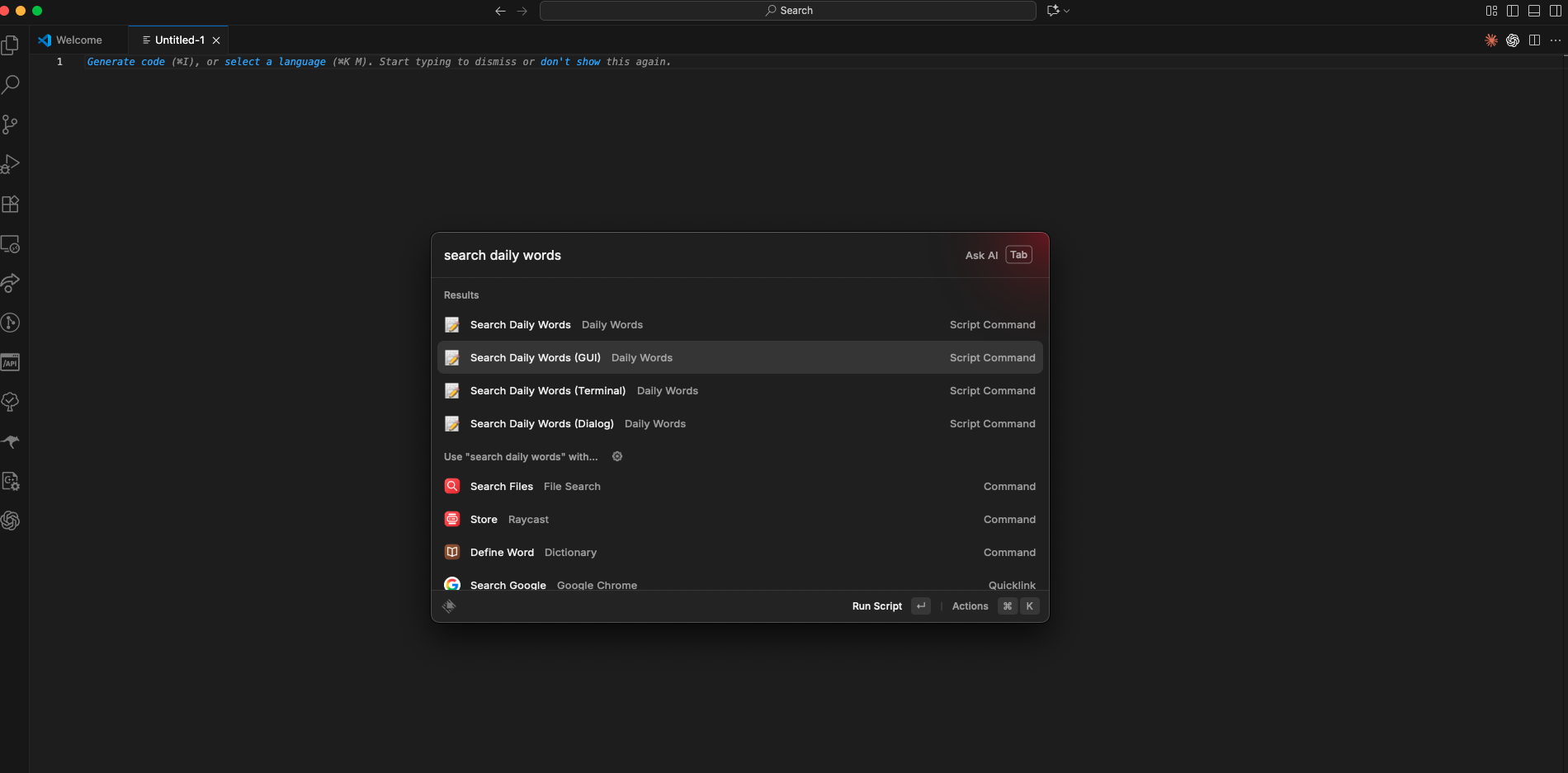Open the tree with checkmark icon view

click(11, 402)
